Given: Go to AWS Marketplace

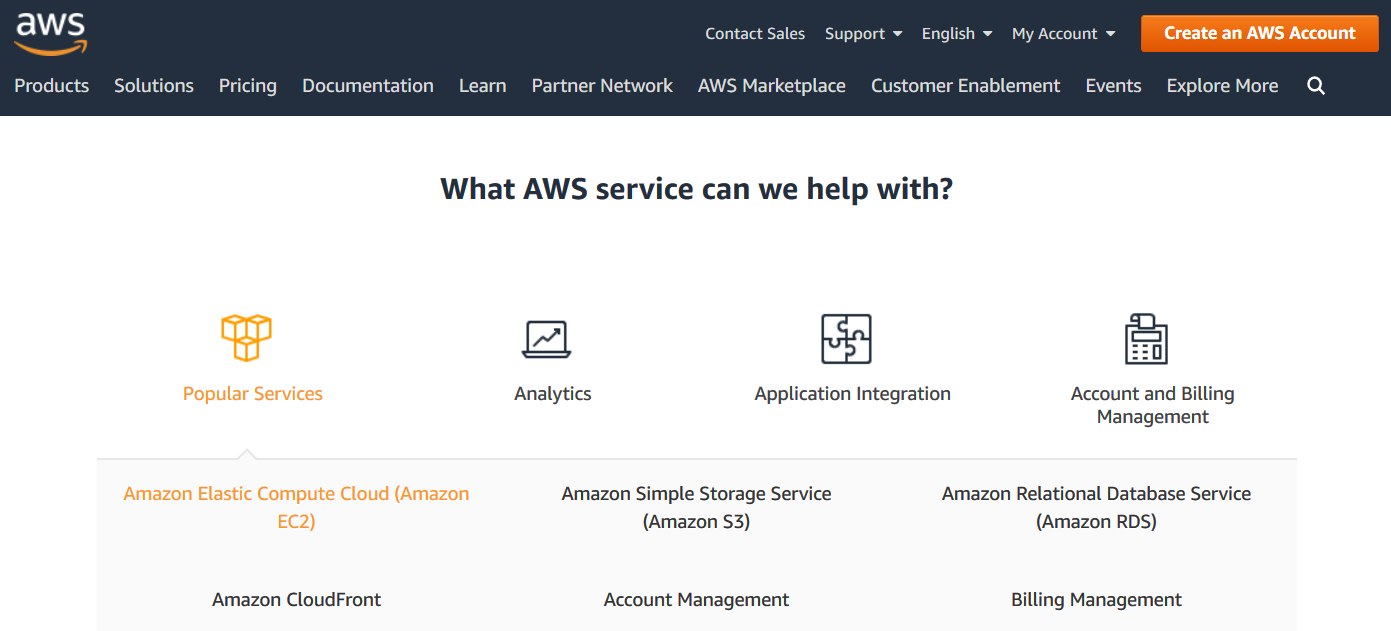Looking at the screenshot, I should [772, 86].
